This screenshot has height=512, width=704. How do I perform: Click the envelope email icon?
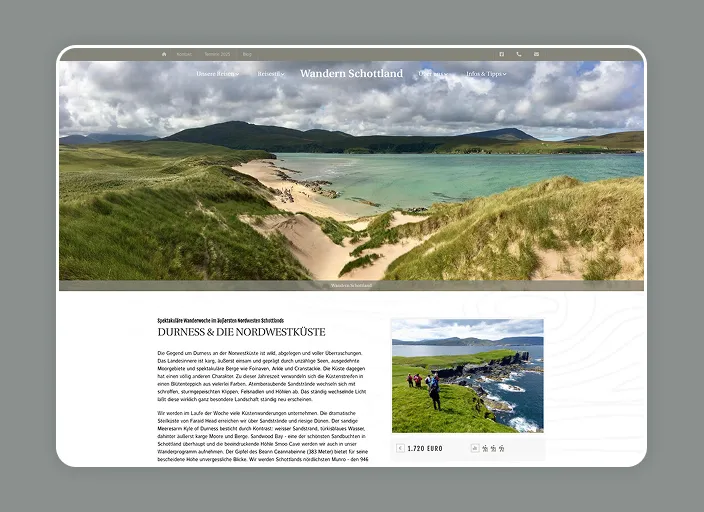point(537,54)
